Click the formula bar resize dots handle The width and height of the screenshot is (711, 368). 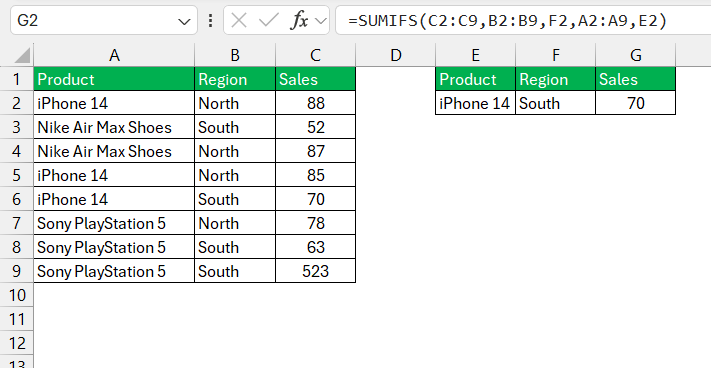[x=210, y=20]
